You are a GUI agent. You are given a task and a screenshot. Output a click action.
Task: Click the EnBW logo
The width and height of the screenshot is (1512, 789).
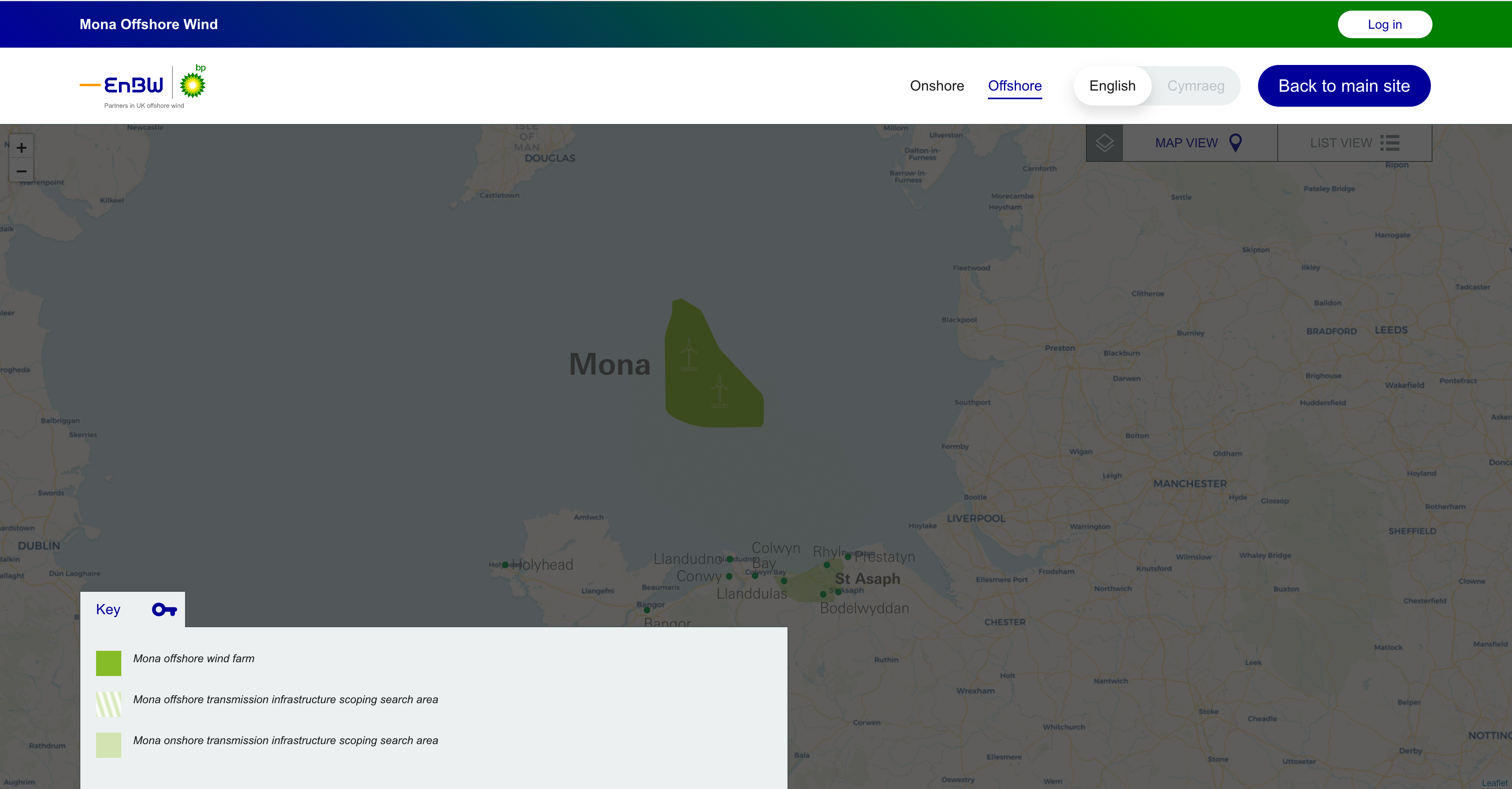click(x=122, y=85)
